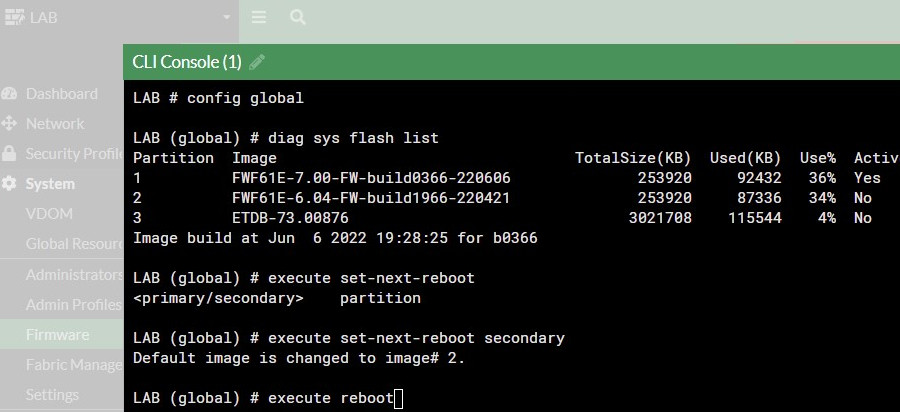Image resolution: width=900 pixels, height=412 pixels.
Task: Click the Network arrows icon
Action: pos(9,123)
